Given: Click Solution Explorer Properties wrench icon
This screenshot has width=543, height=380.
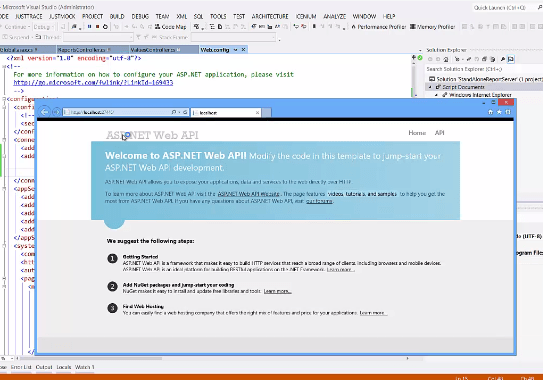Looking at the screenshot, I should tap(502, 59).
